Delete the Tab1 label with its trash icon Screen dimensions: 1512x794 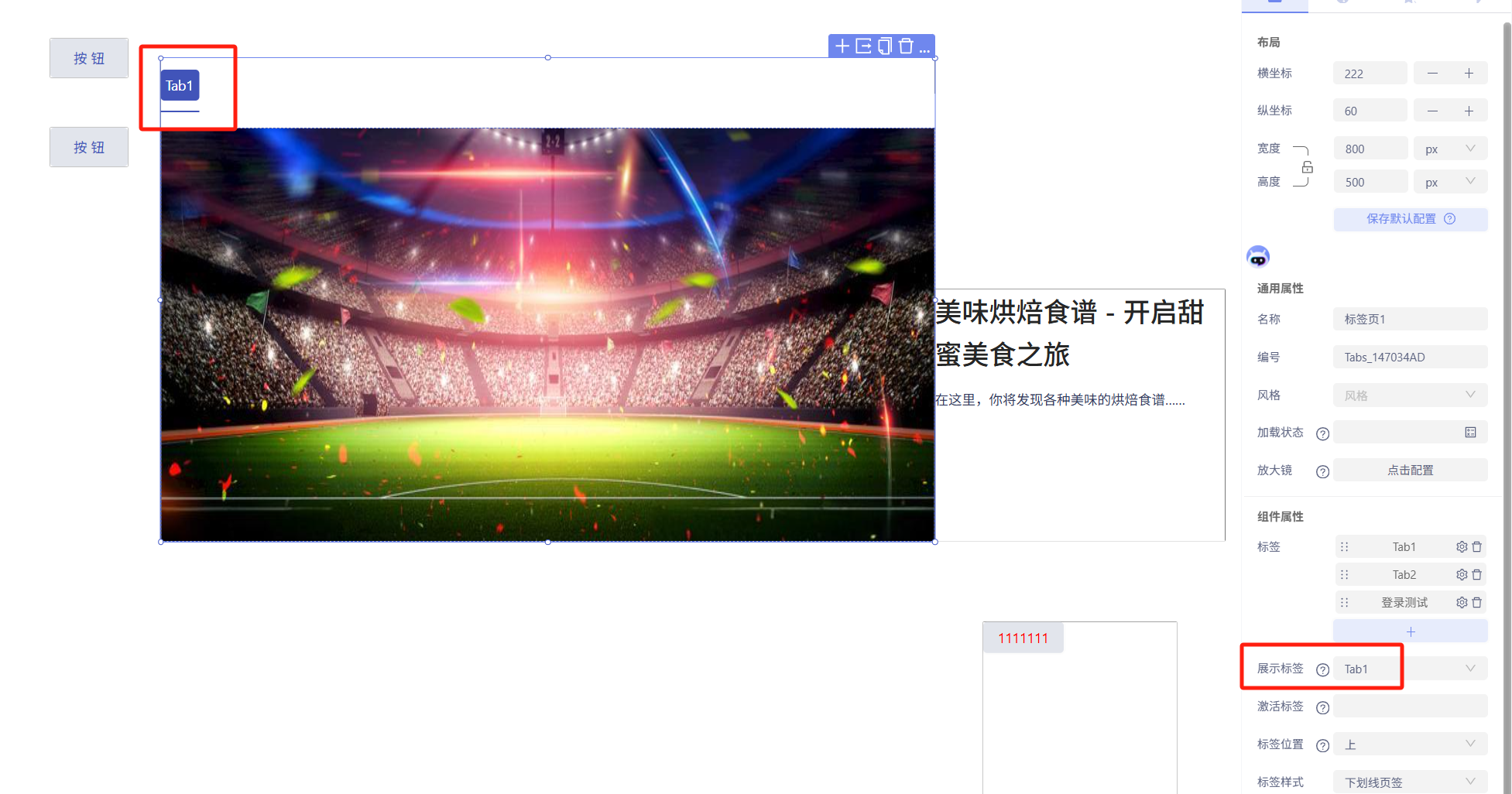[1477, 546]
